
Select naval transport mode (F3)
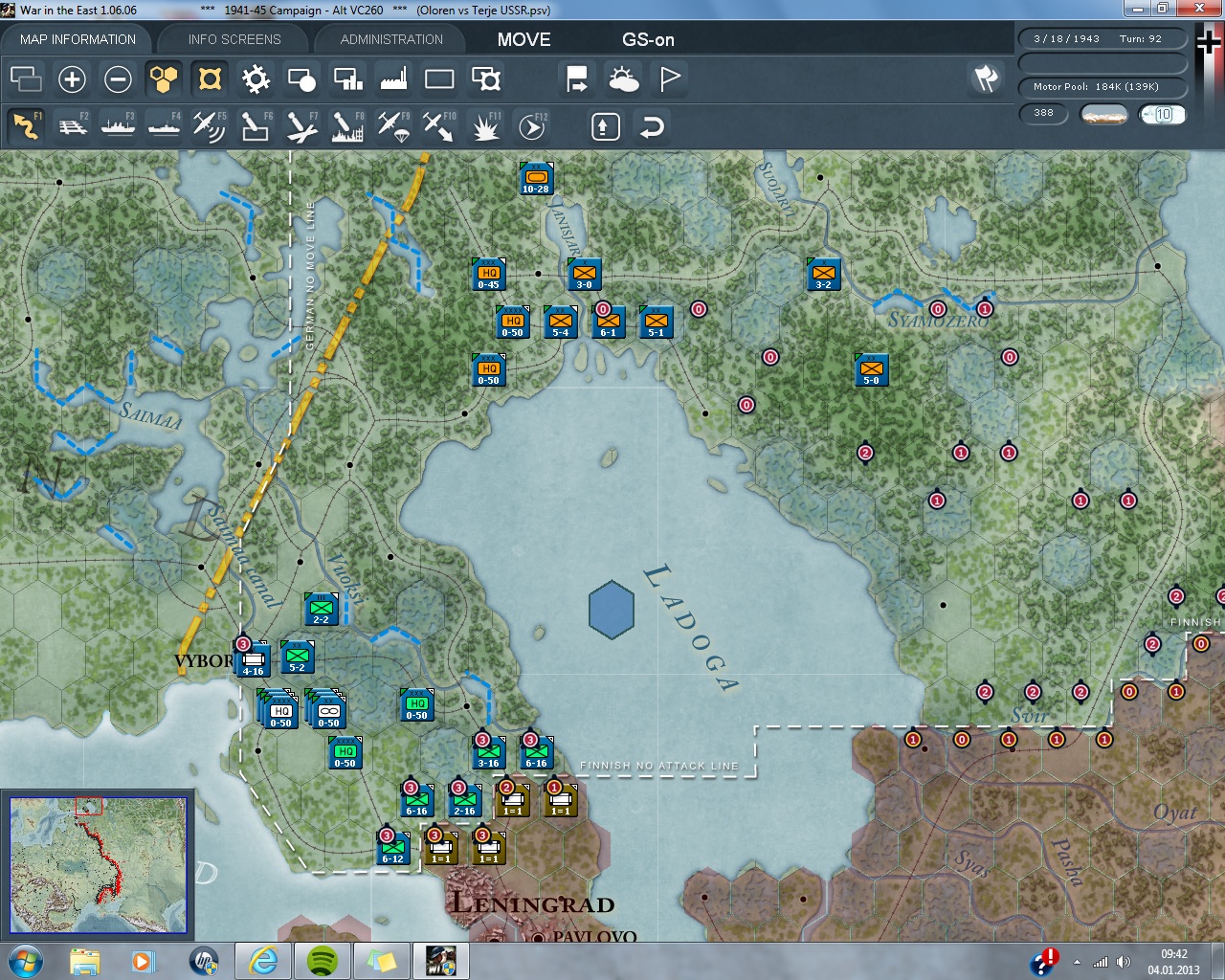point(119,126)
